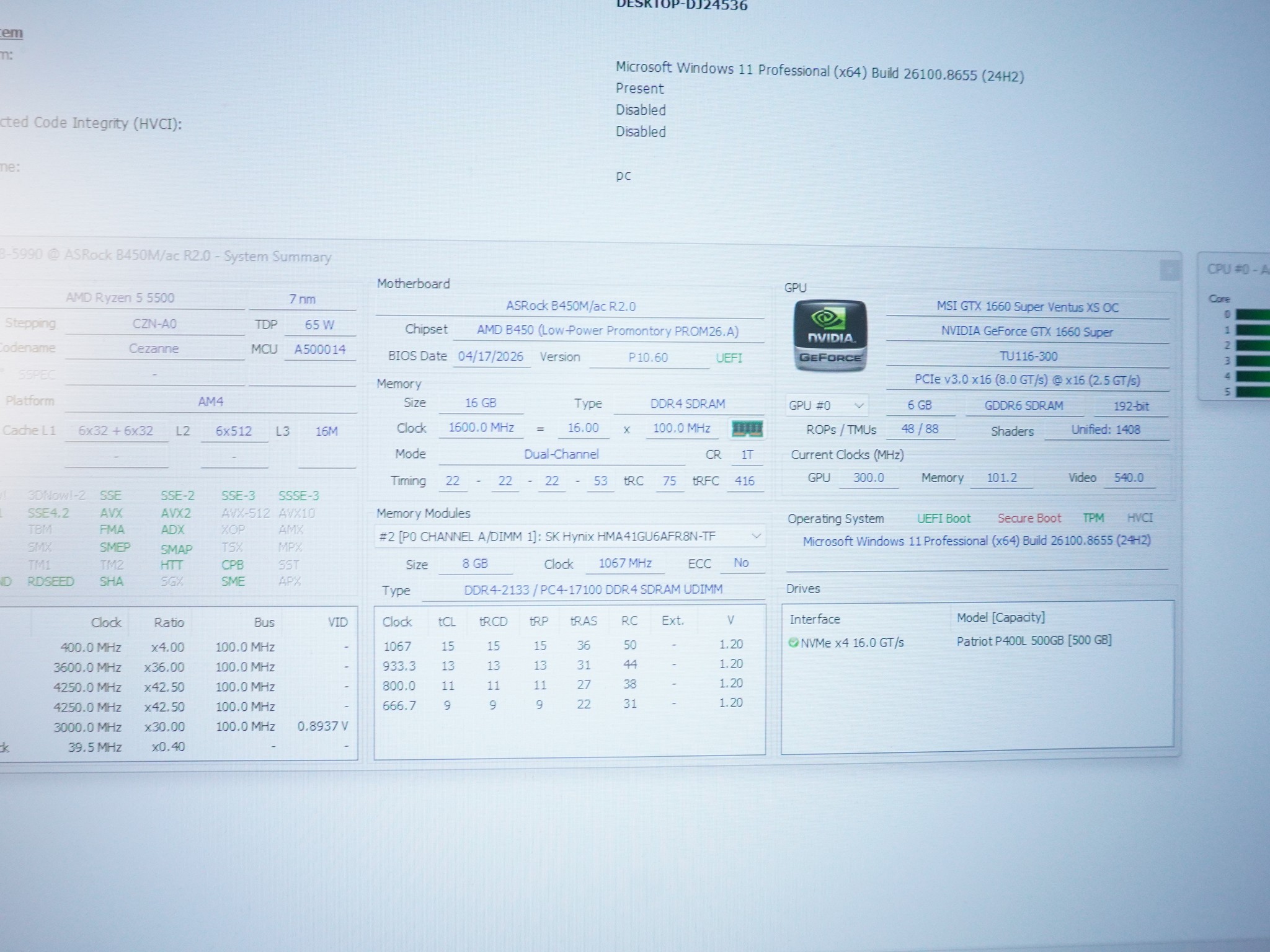Select the 800.0 clock row in the timings table
Viewport: 1270px width, 952px height.
point(563,685)
